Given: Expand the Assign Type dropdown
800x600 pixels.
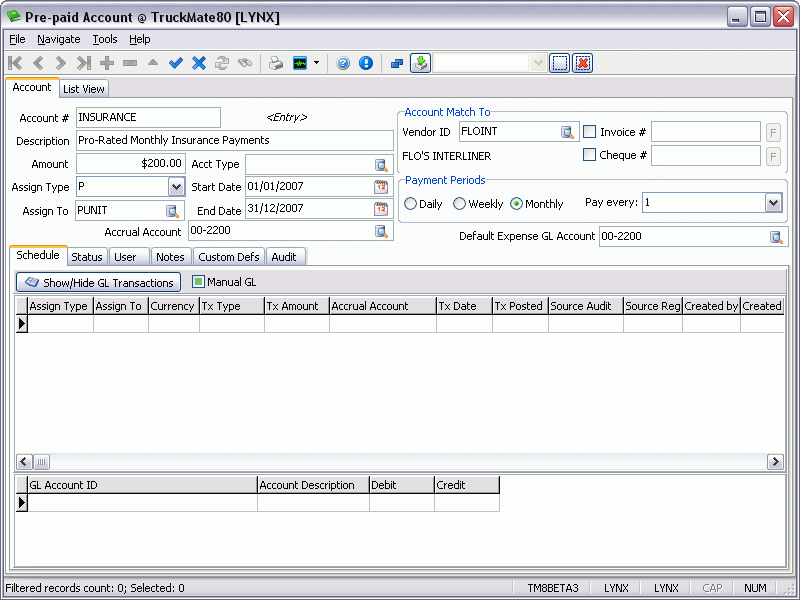Looking at the screenshot, I should click(x=176, y=187).
